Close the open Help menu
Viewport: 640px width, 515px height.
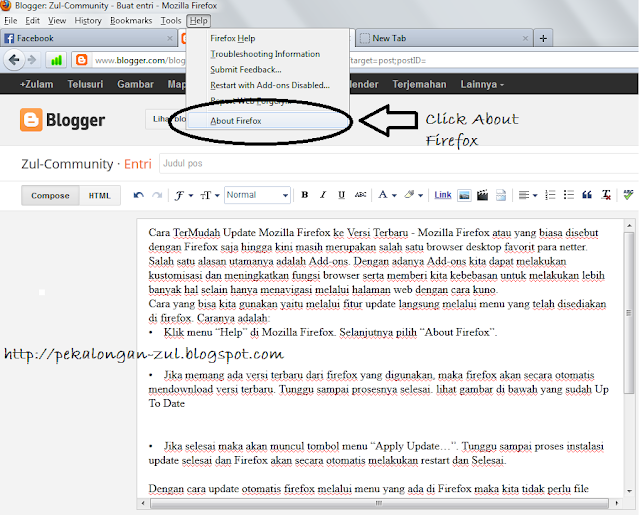(198, 20)
